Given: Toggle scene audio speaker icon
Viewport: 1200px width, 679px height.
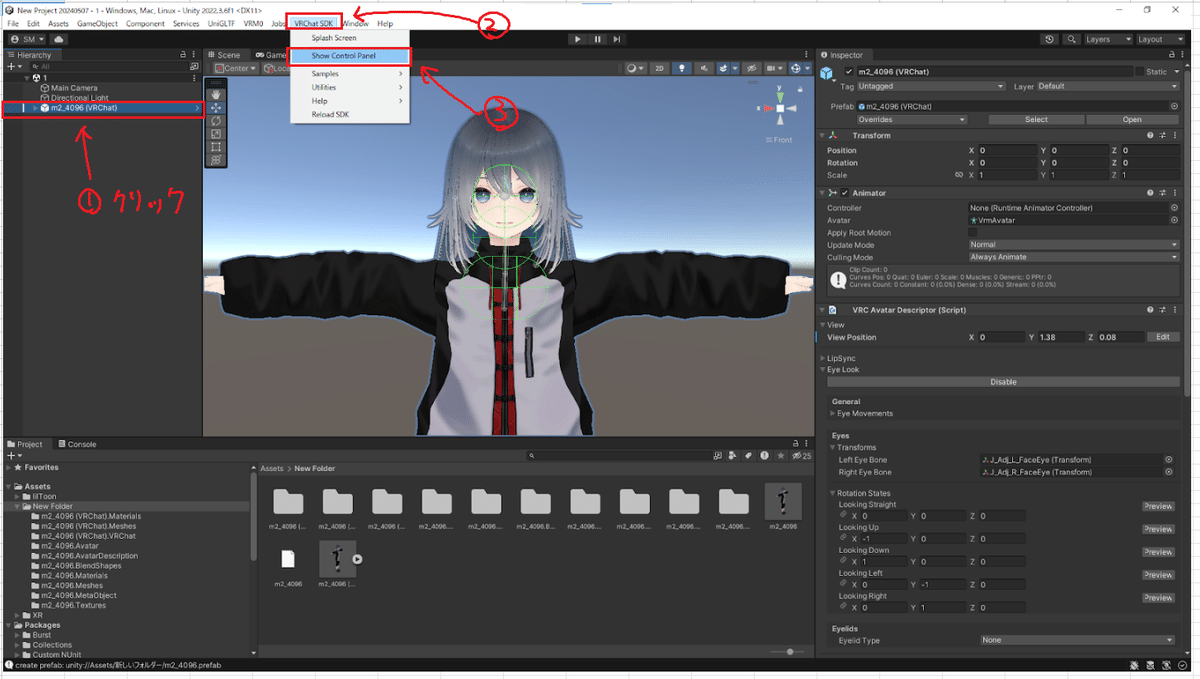Looking at the screenshot, I should coord(705,68).
